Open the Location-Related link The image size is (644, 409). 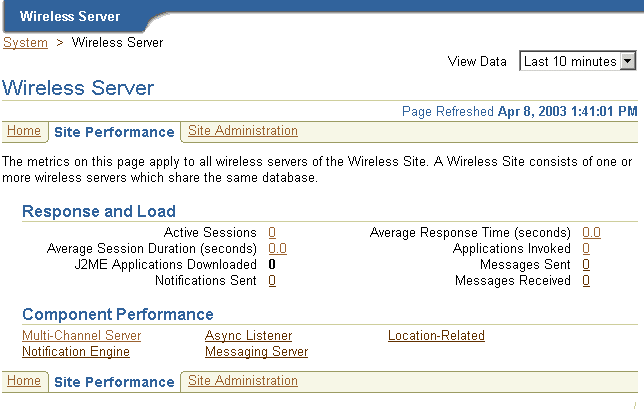[436, 335]
